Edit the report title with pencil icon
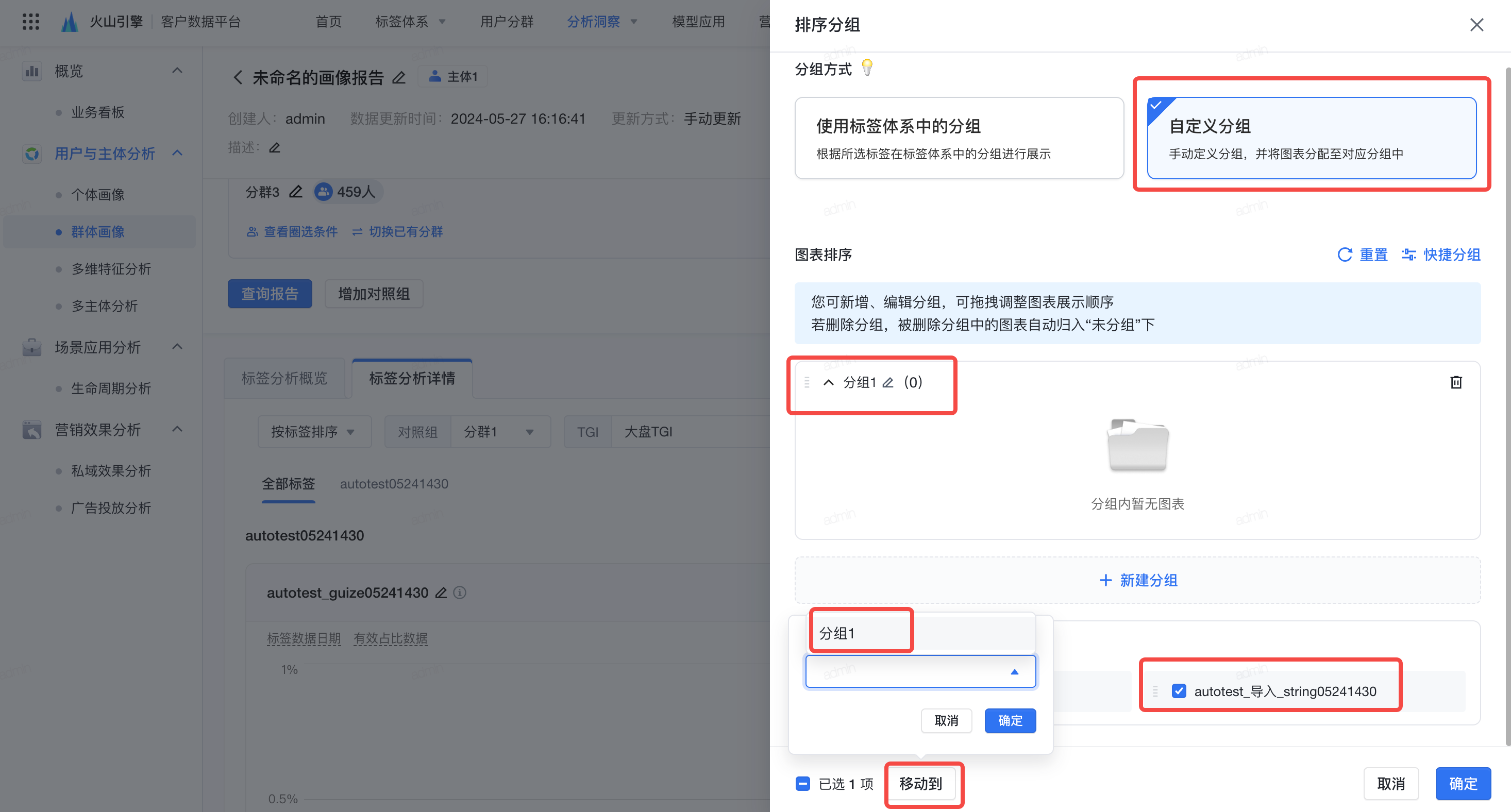The width and height of the screenshot is (1511, 812). tap(399, 77)
